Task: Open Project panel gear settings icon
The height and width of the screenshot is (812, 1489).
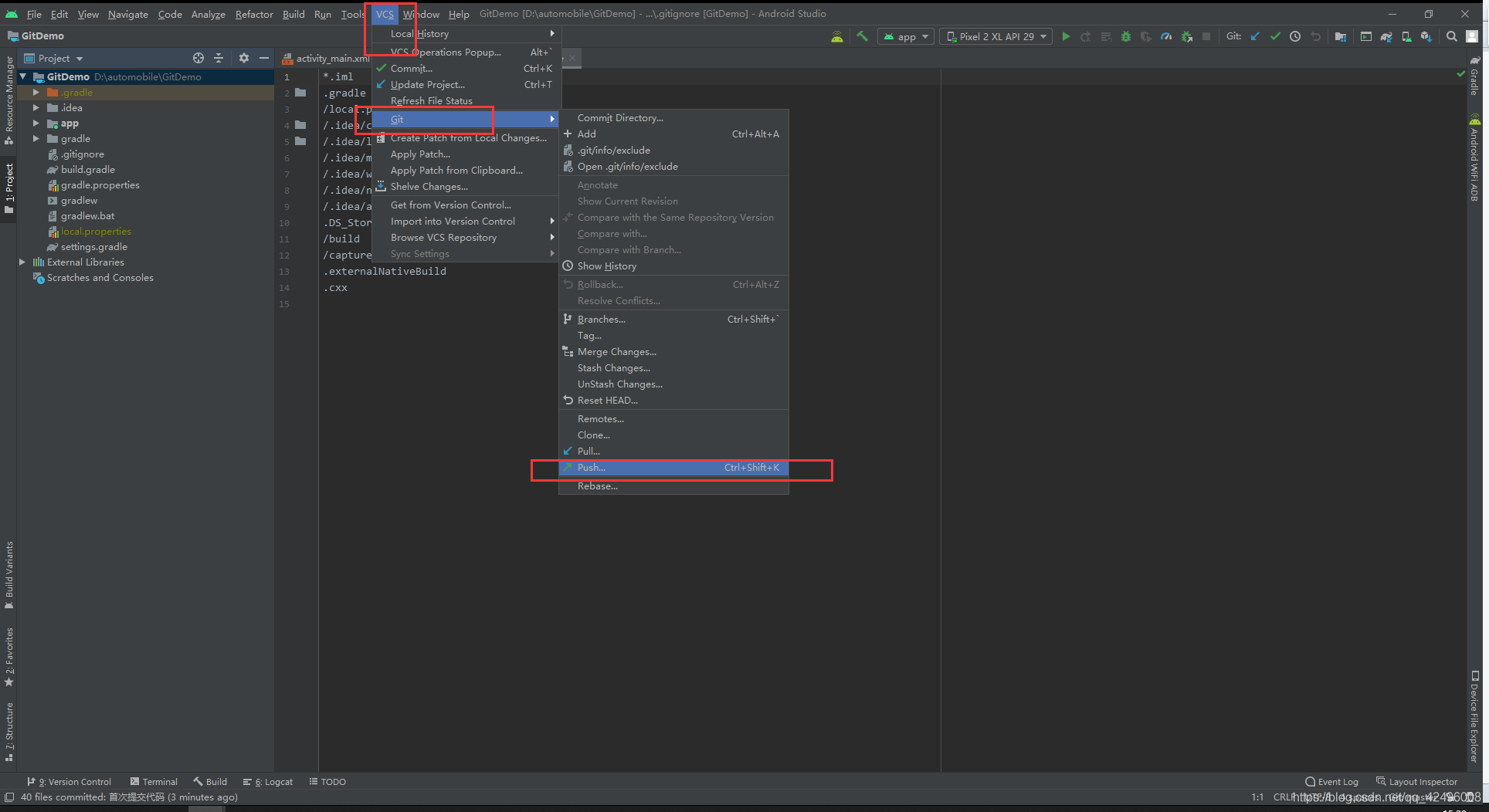Action: click(x=244, y=58)
